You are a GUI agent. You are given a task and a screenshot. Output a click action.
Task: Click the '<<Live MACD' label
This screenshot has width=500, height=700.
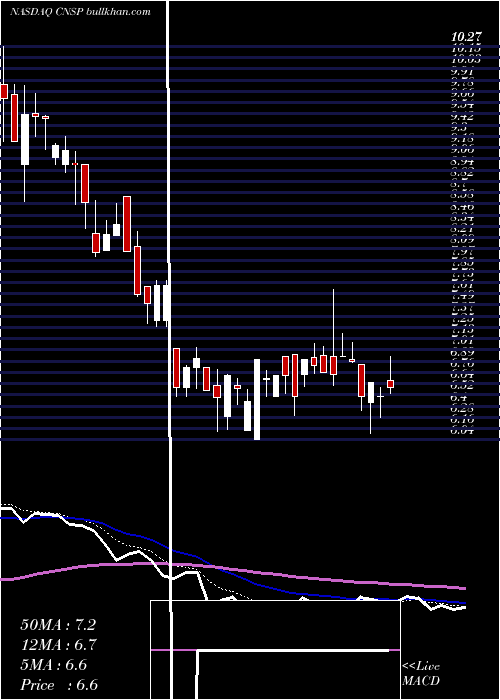421,674
